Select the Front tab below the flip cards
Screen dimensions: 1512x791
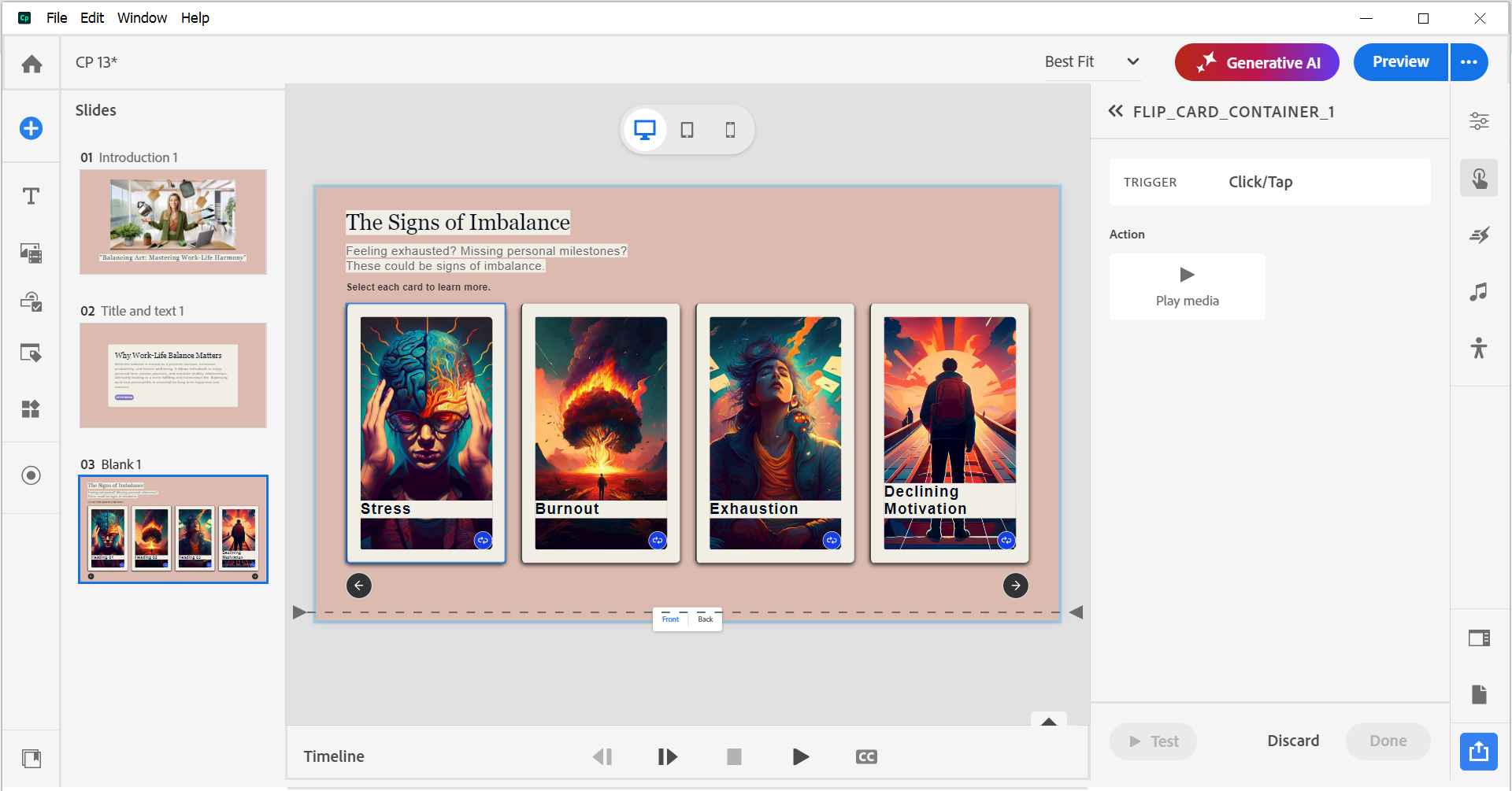(x=670, y=619)
